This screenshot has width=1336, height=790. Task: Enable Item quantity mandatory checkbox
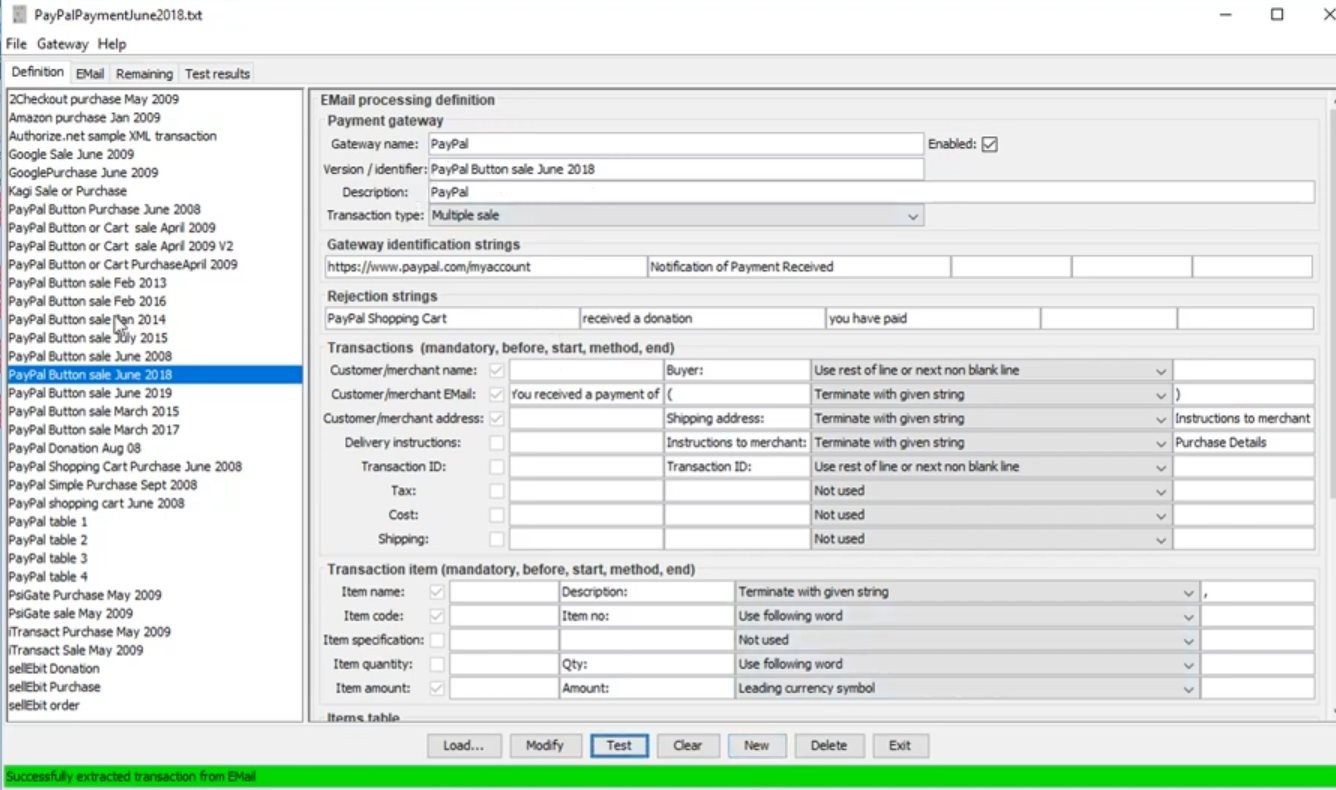coord(437,664)
